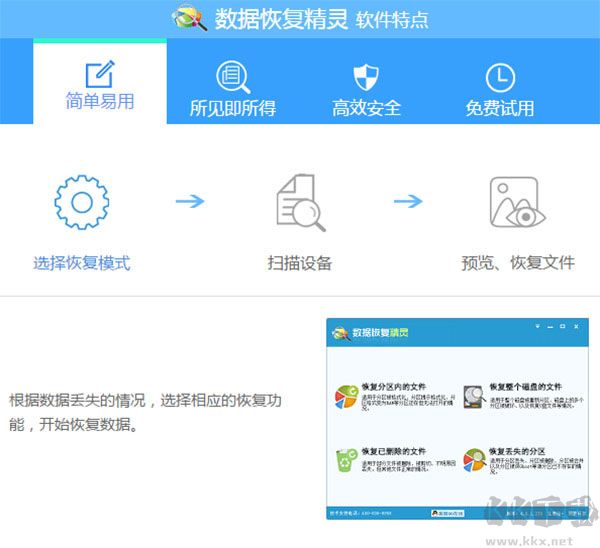
Task: Click the 预览、恢复文件 step label
Action: (518, 263)
